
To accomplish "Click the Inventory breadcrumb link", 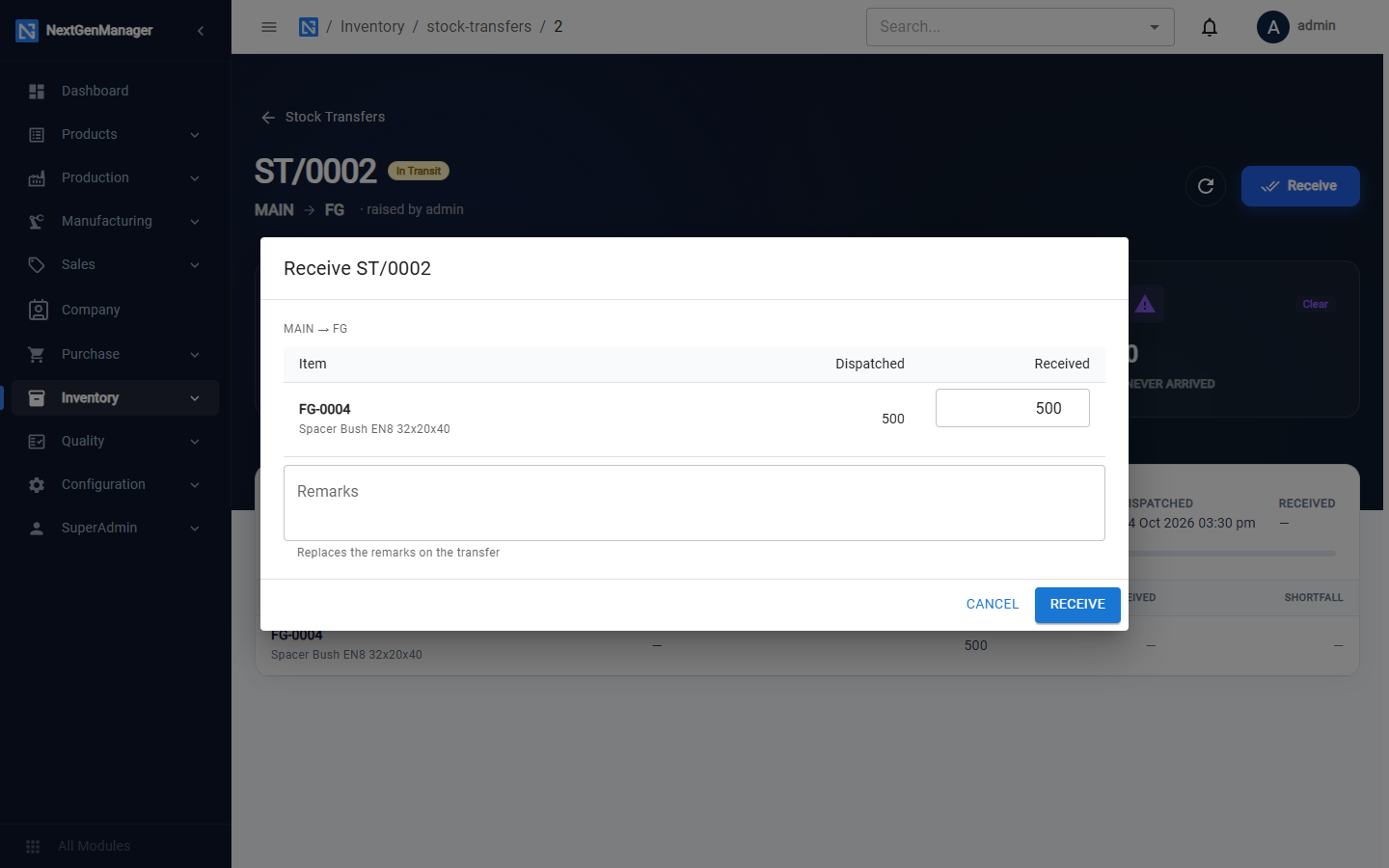I will pyautogui.click(x=372, y=27).
